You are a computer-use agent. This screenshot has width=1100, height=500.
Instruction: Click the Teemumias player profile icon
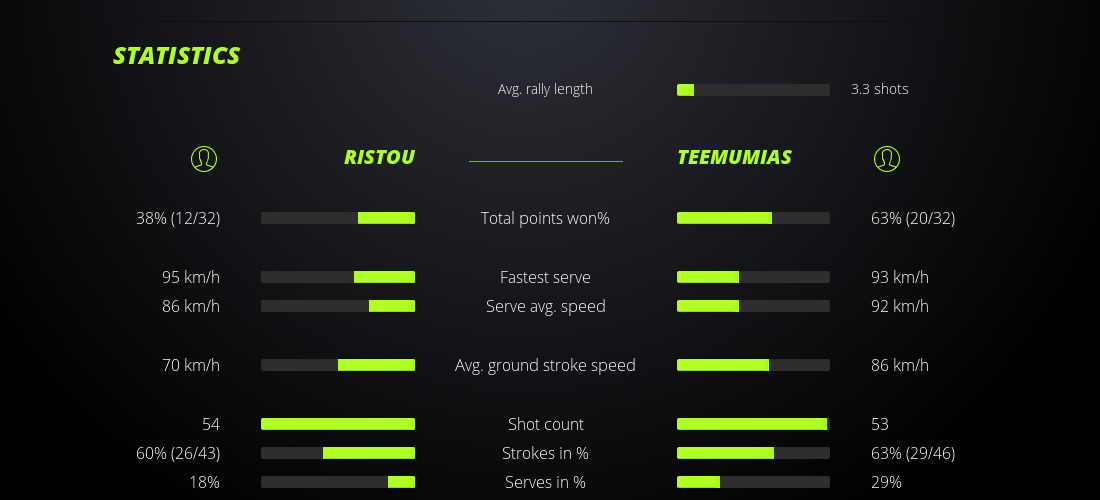coord(887,158)
